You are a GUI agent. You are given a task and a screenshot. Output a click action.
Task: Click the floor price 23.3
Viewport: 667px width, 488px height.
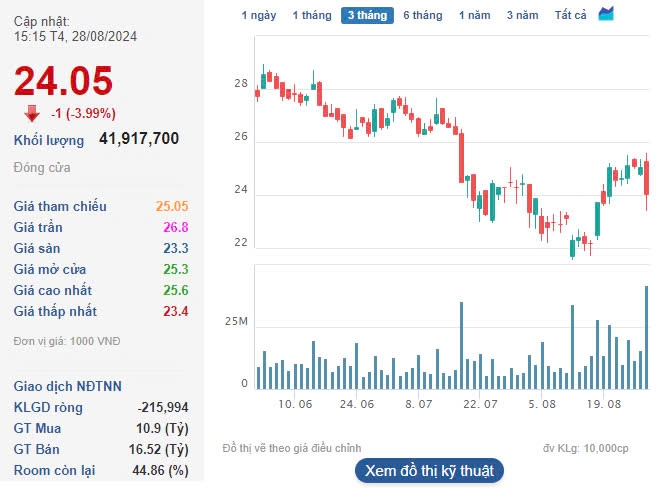point(176,248)
